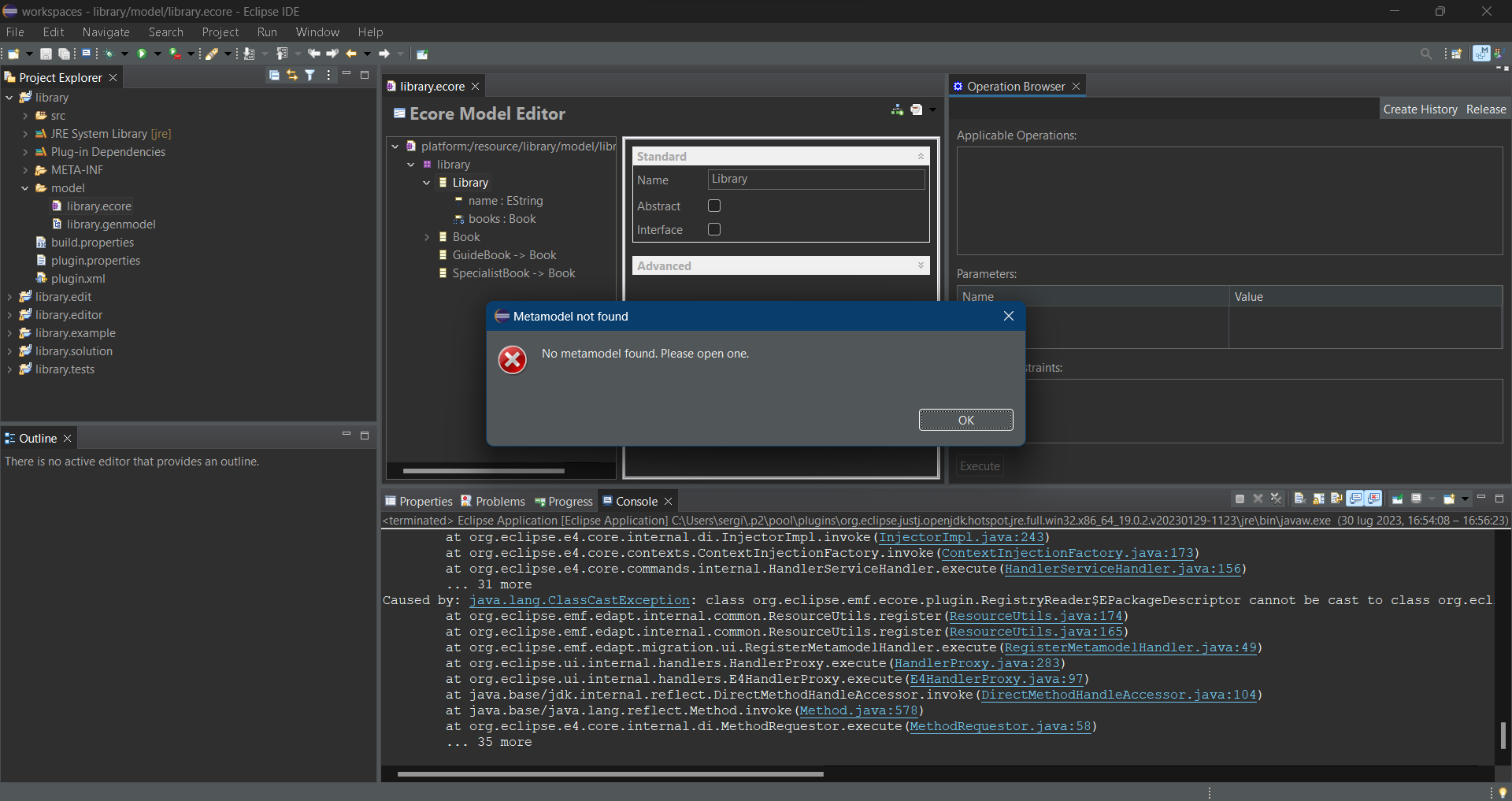The width and height of the screenshot is (1512, 801).
Task: Click the Run External Tools toolbox icon
Action: pyautogui.click(x=175, y=54)
